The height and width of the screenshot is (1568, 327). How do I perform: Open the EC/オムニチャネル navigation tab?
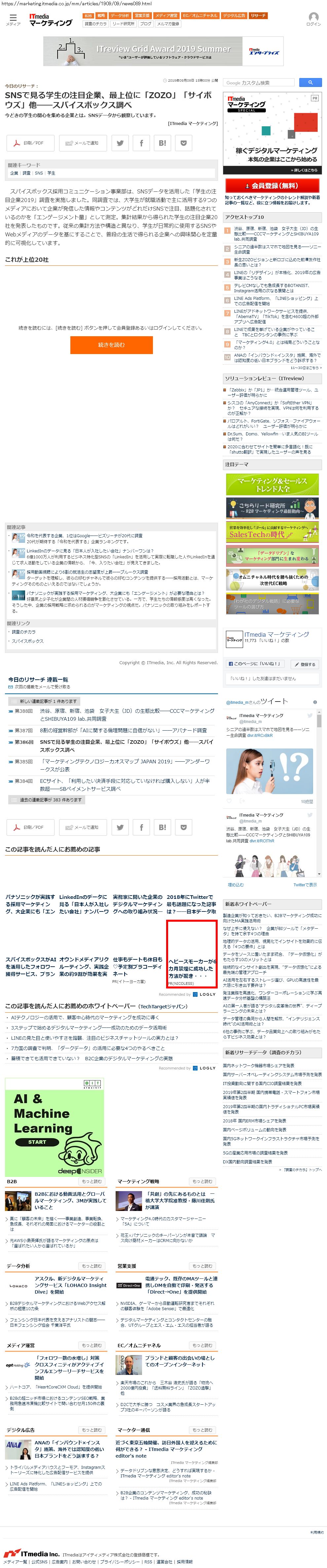[200, 16]
